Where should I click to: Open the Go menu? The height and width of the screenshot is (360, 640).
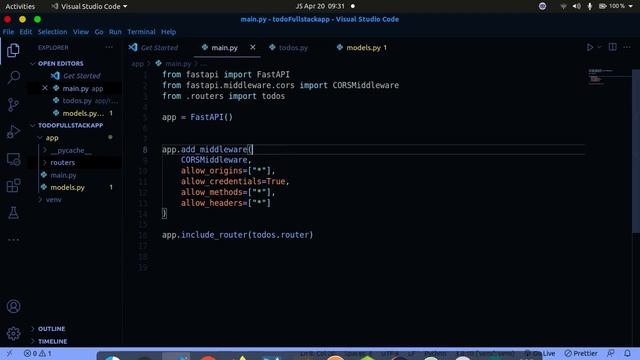[99, 32]
